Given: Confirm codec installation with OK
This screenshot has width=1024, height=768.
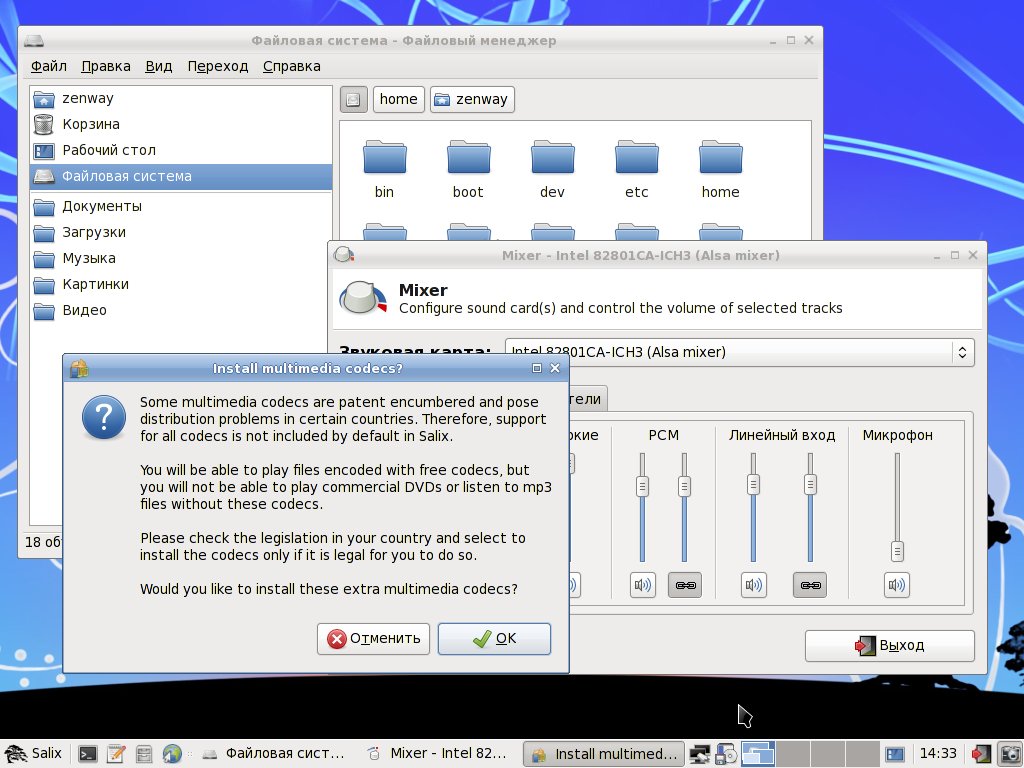Looking at the screenshot, I should pos(494,639).
